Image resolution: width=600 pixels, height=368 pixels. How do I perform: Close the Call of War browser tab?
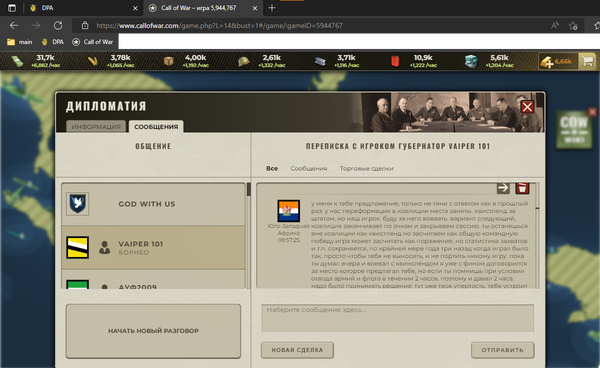pyautogui.click(x=256, y=8)
